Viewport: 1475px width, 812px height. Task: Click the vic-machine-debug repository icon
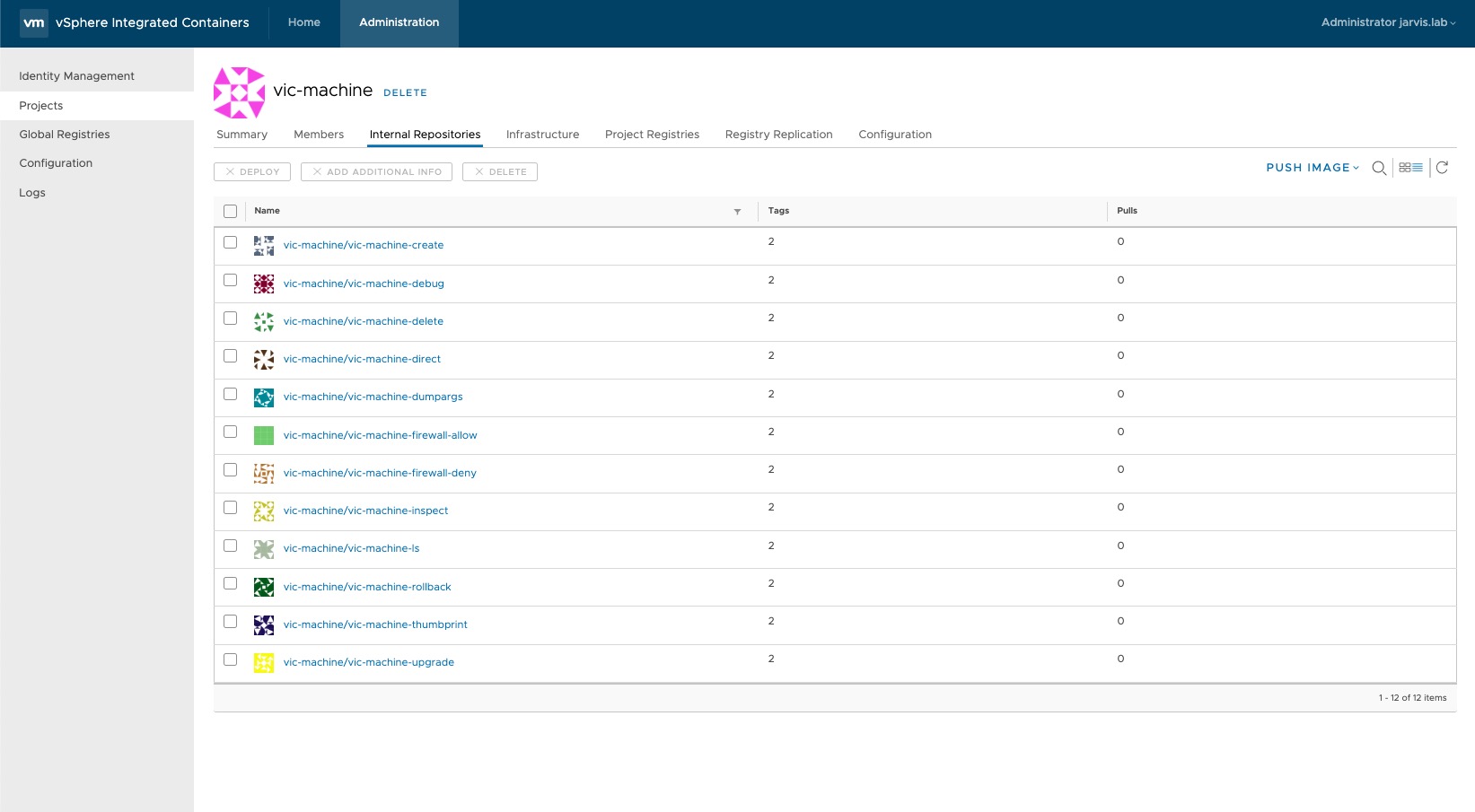(x=264, y=284)
